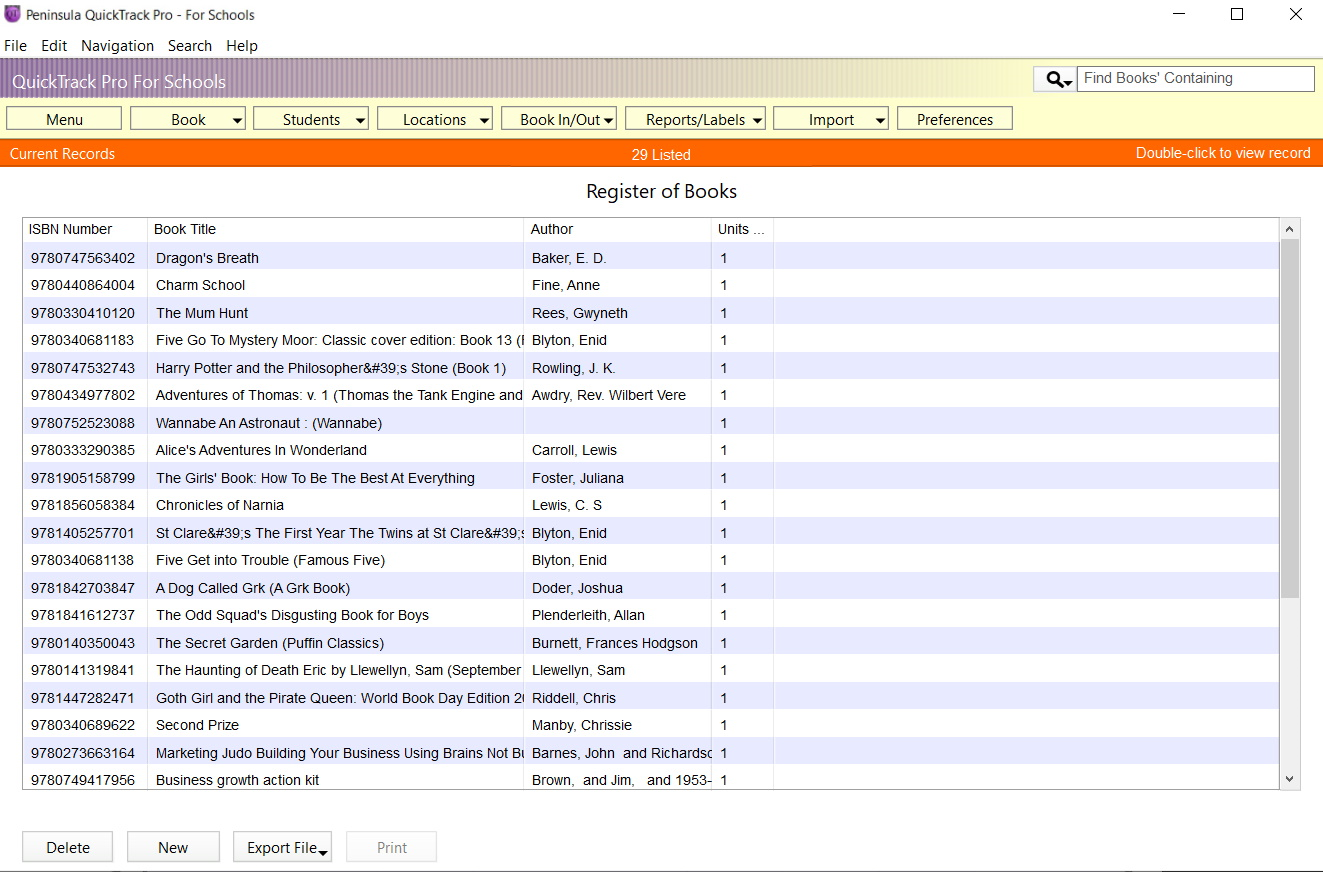Expand the Book In/Out dropdown
1323x872 pixels.
(x=559, y=119)
